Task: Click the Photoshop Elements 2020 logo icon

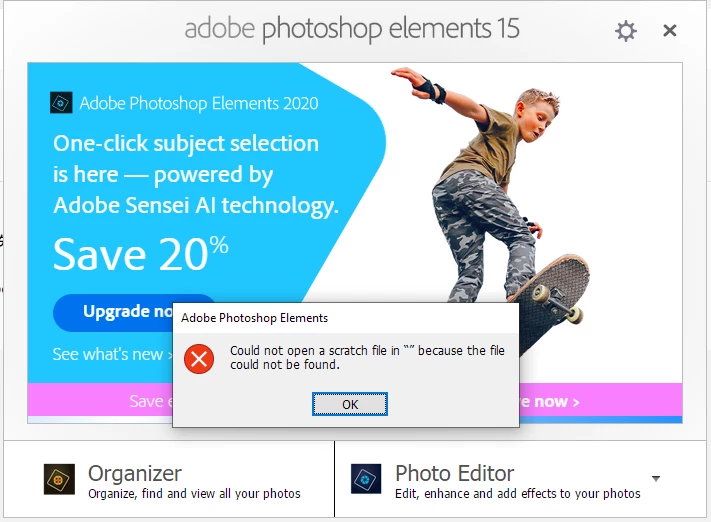Action: (x=61, y=103)
